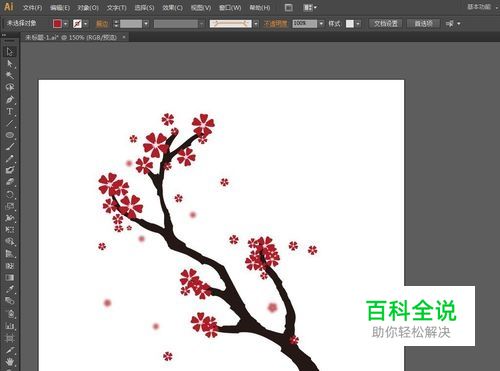This screenshot has width=500, height=371.
Task: Select the Artboard tool
Action: click(x=10, y=338)
